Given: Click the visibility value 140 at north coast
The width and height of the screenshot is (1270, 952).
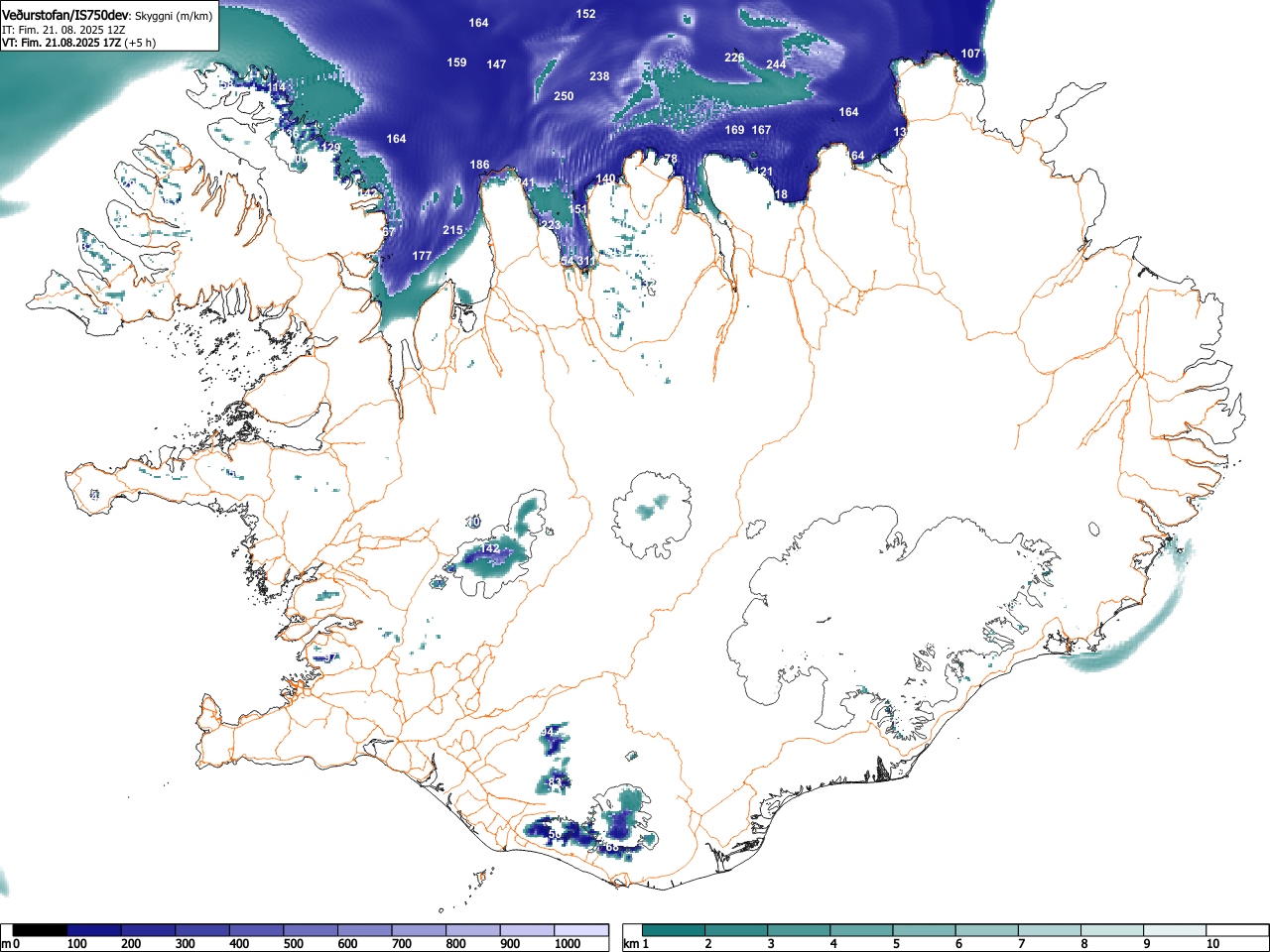Looking at the screenshot, I should [605, 179].
